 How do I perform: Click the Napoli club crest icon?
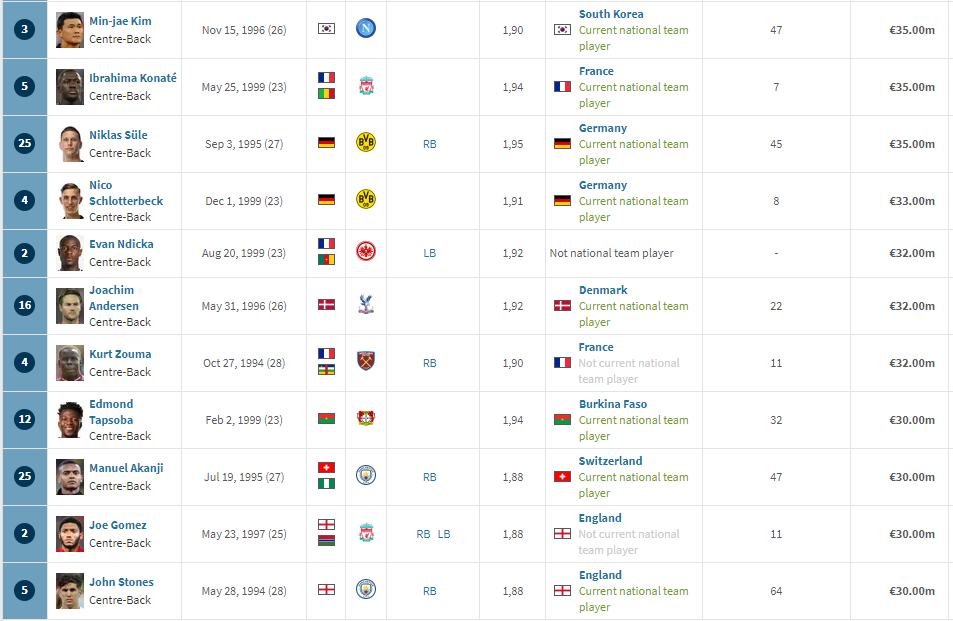click(365, 29)
